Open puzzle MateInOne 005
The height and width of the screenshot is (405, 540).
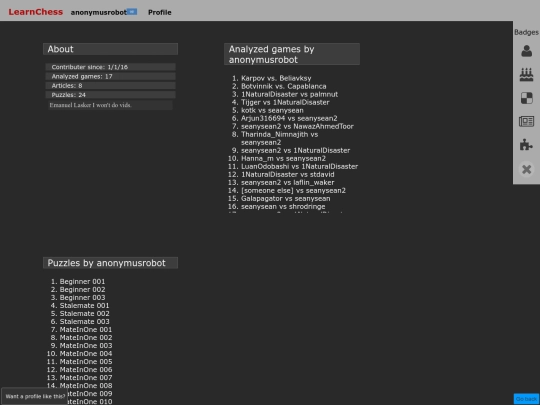click(x=86, y=362)
